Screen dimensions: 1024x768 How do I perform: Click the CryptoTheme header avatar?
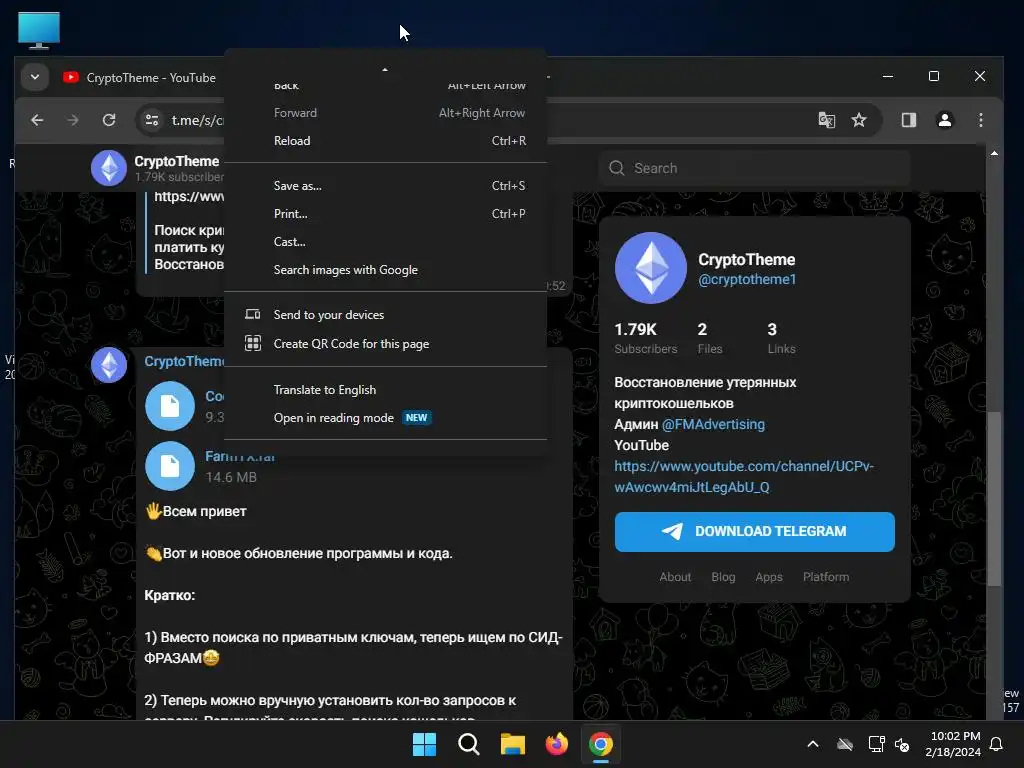coord(109,168)
